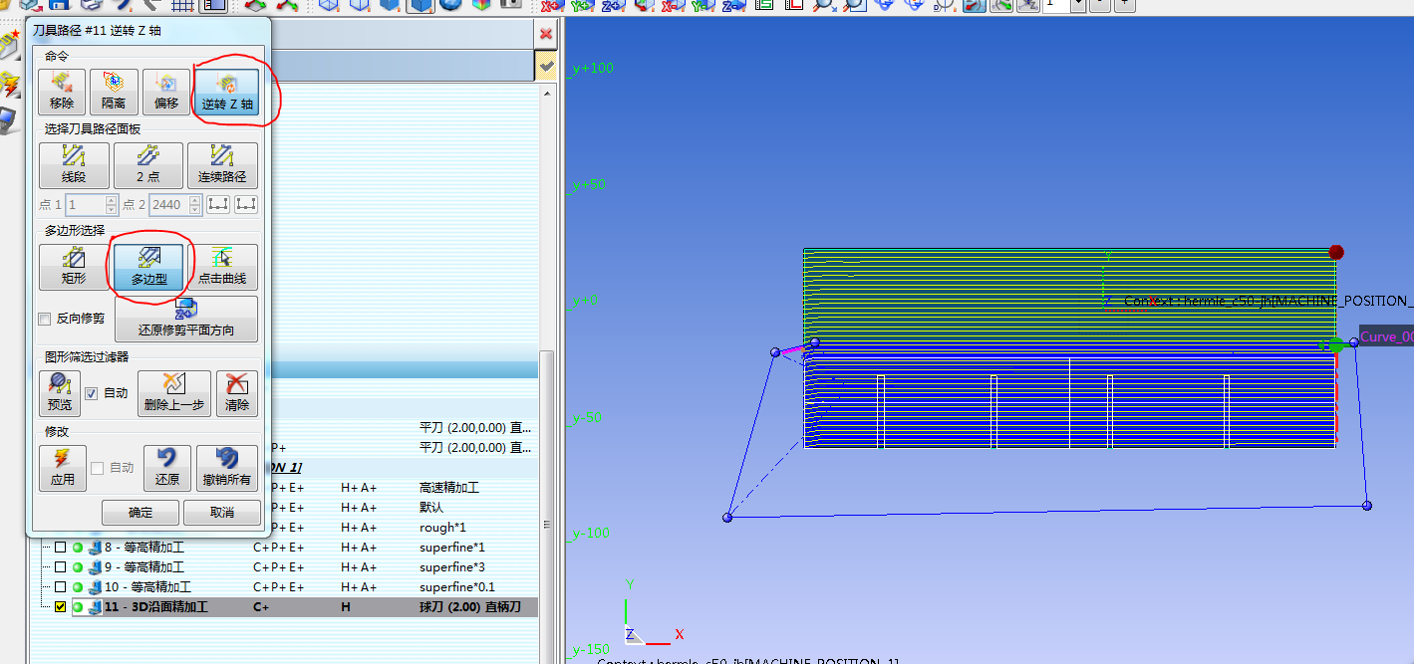Pick the 多边型 polygon selection mode

coord(148,267)
